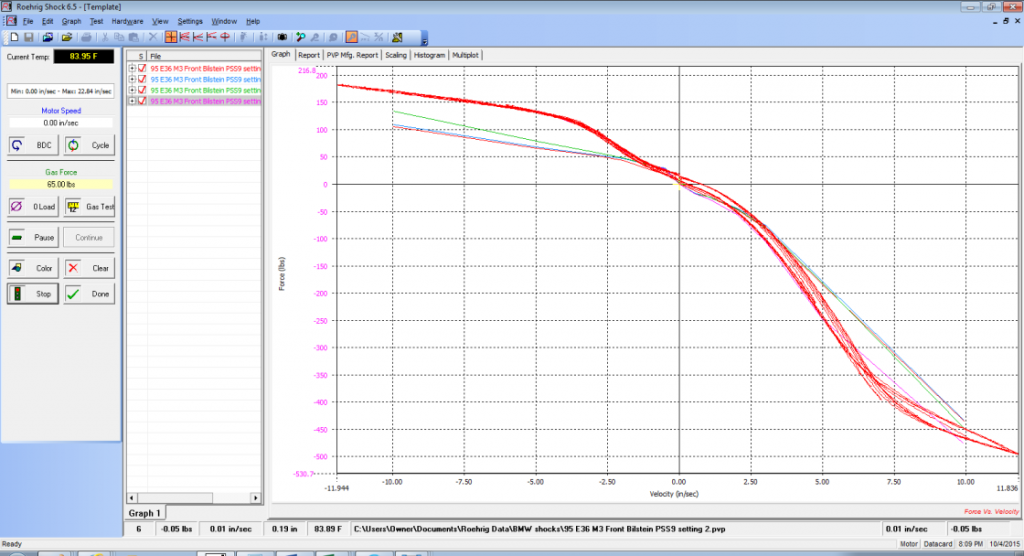Click the Delete X toolbar icon

[x=153, y=37]
